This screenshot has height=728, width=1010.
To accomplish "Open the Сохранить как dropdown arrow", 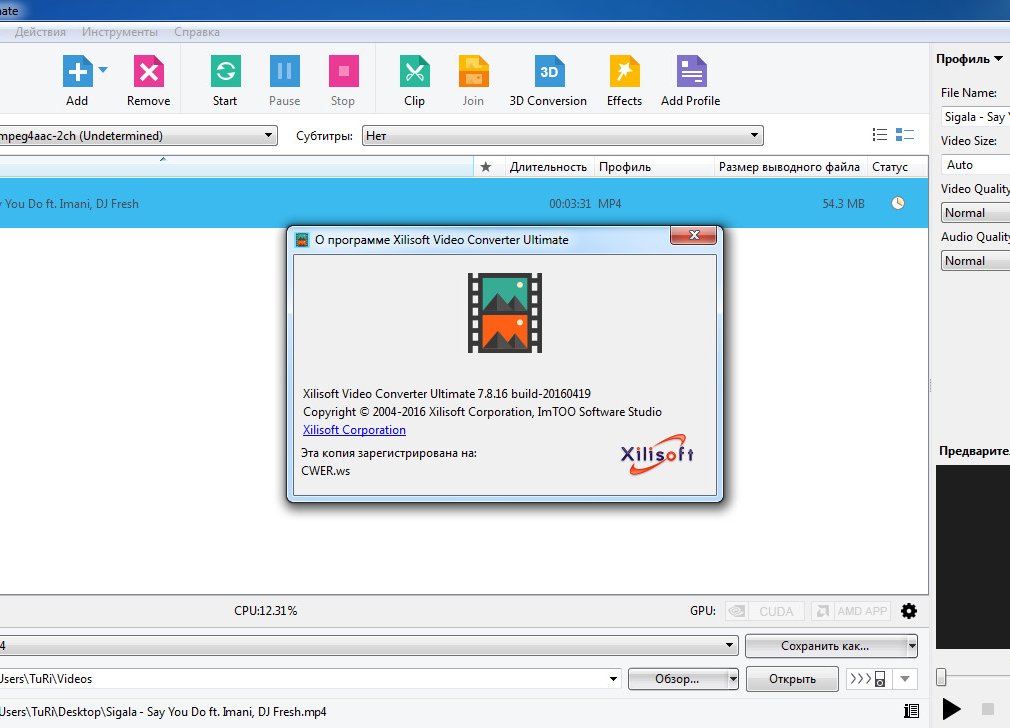I will coord(912,646).
